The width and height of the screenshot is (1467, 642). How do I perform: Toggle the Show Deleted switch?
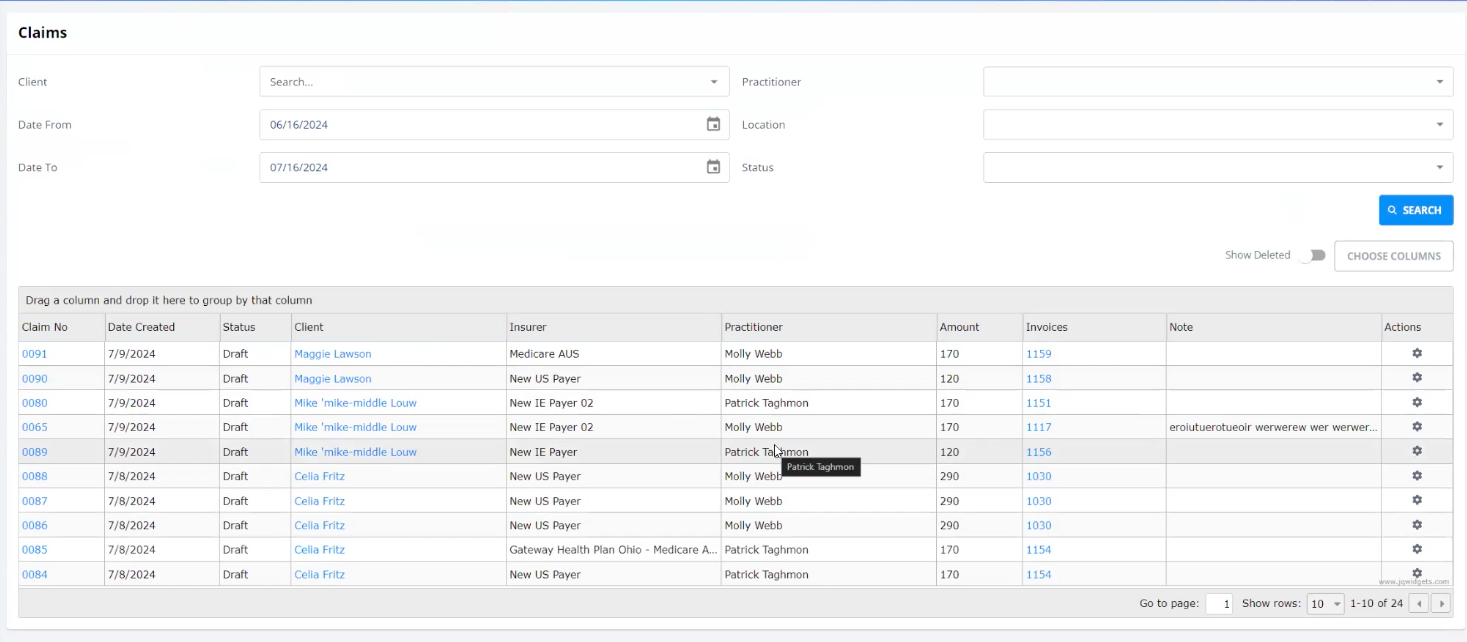(1313, 255)
